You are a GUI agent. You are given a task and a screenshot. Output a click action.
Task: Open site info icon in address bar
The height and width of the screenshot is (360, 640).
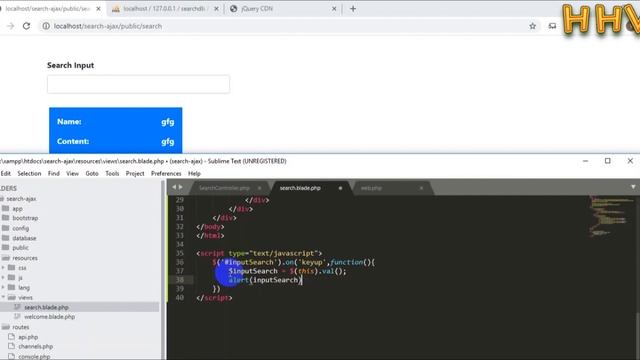click(46, 26)
